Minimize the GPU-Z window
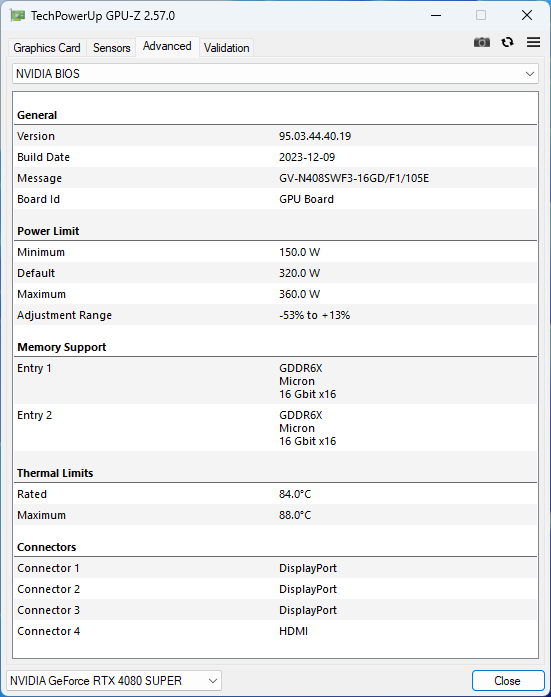This screenshot has height=697, width=551. [x=436, y=16]
